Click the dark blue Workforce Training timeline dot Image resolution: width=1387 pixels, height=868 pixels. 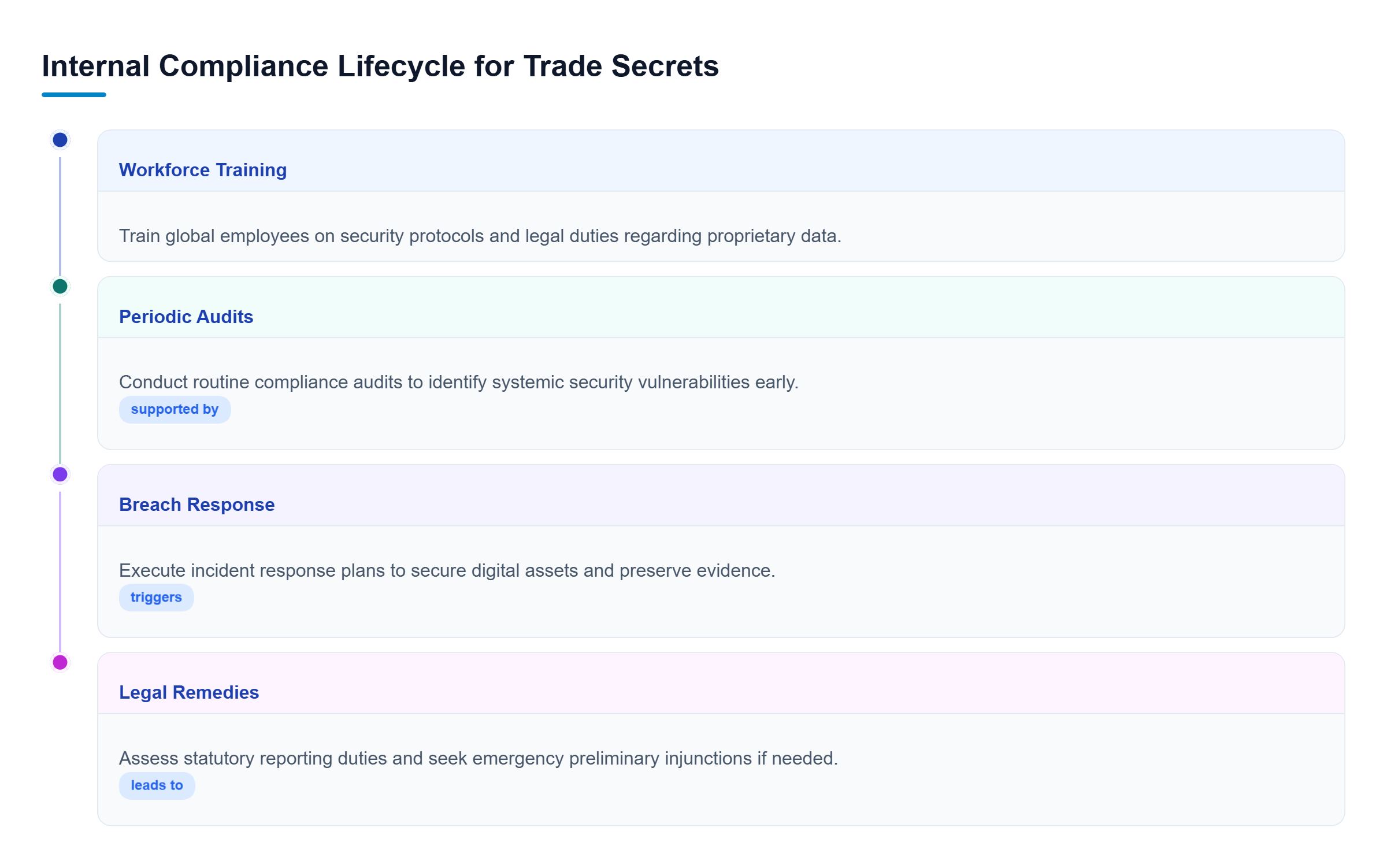point(60,140)
